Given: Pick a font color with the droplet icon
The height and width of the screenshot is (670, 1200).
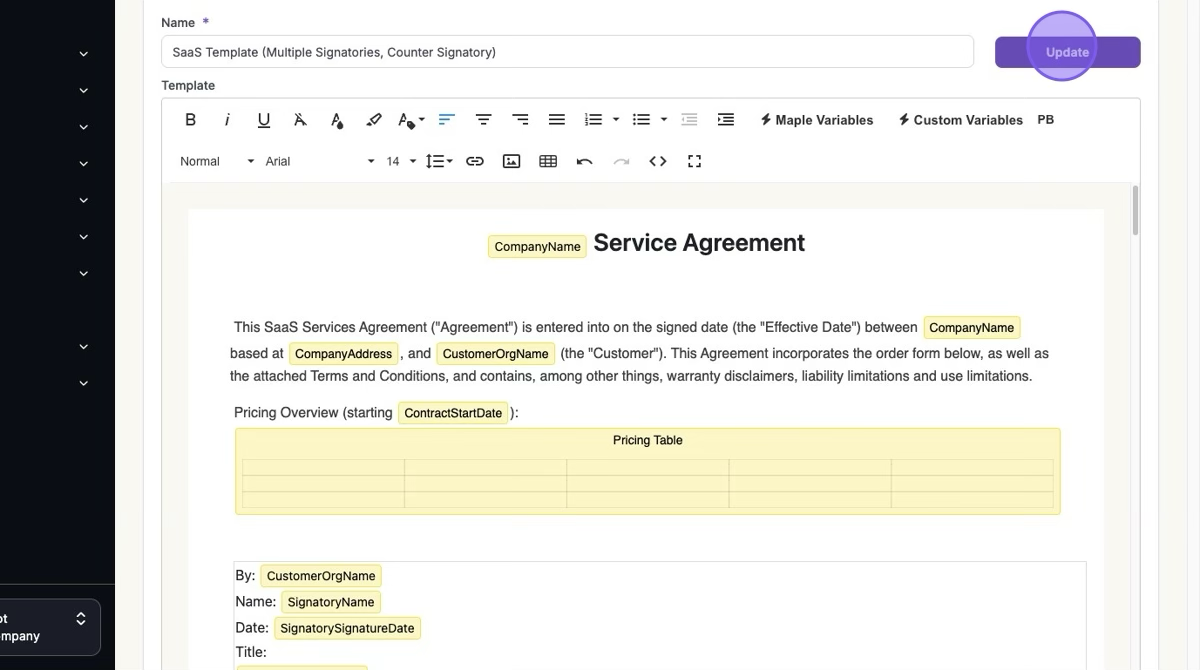Looking at the screenshot, I should point(337,120).
